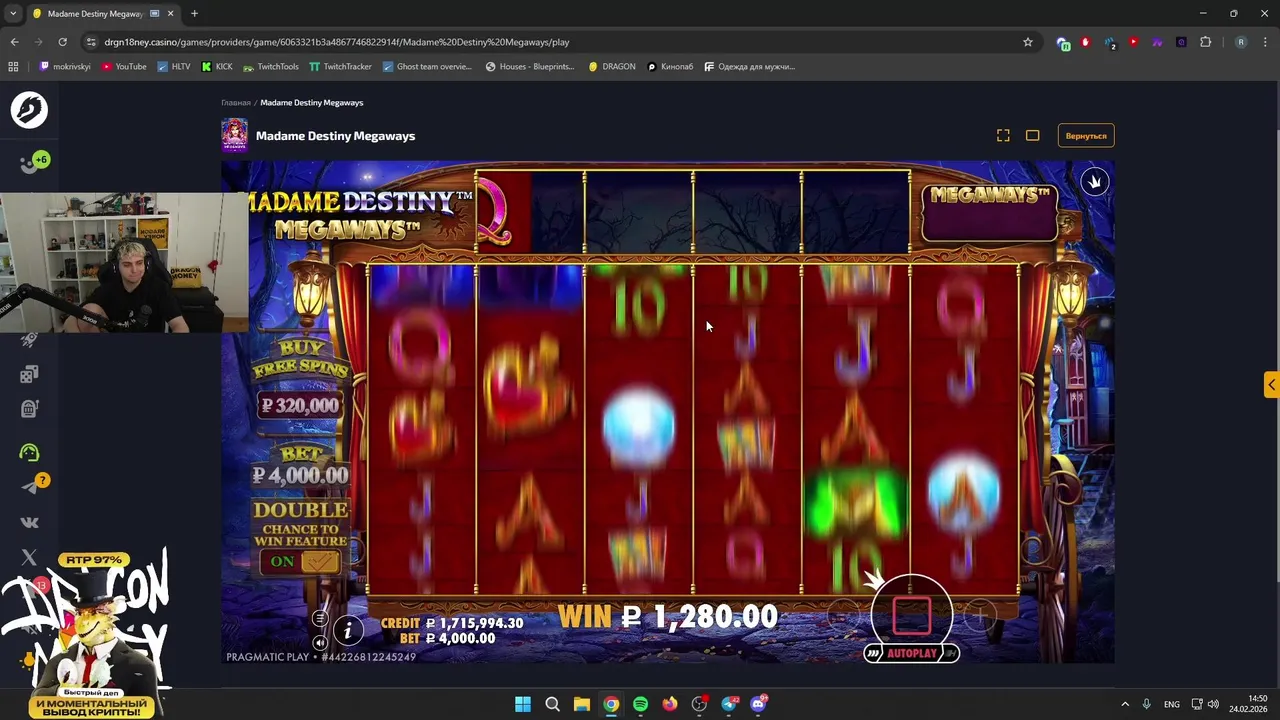Expand the orange side panel arrow
This screenshot has width=1280, height=720.
[x=1271, y=384]
